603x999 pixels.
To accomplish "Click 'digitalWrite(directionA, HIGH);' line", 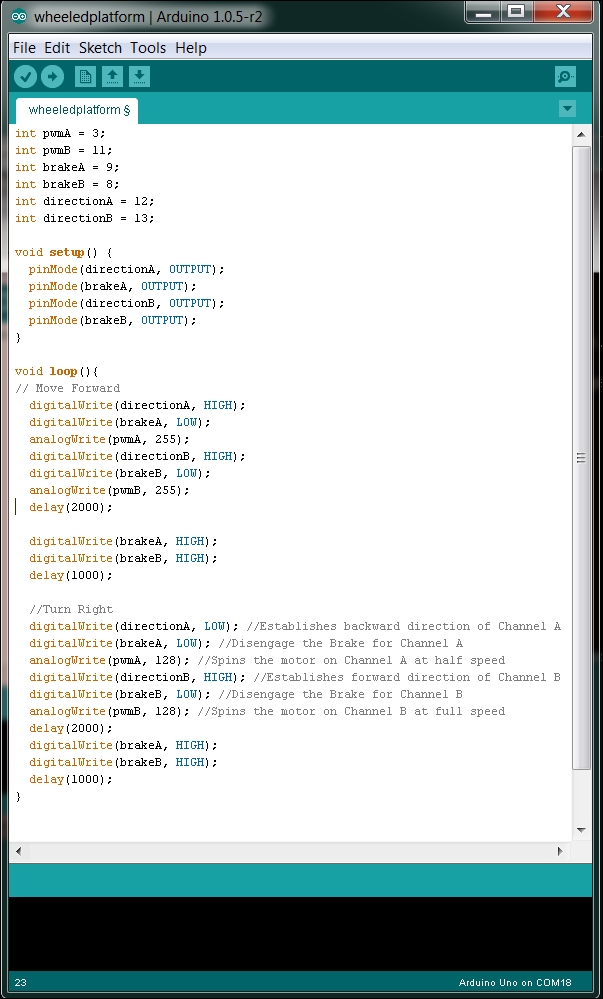I will tap(137, 405).
